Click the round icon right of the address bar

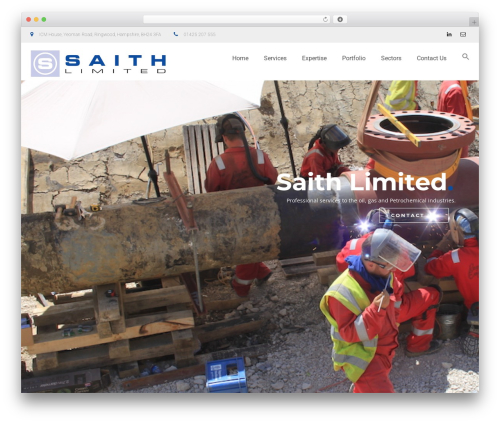(340, 19)
